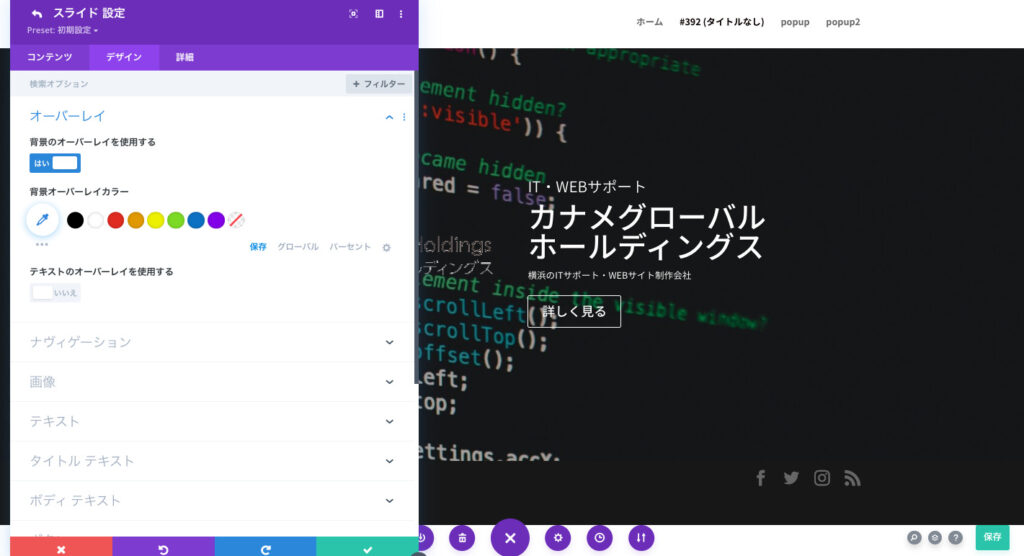Click the three dots below the eyedropper
Viewport: 1024px width, 556px height.
click(x=42, y=244)
